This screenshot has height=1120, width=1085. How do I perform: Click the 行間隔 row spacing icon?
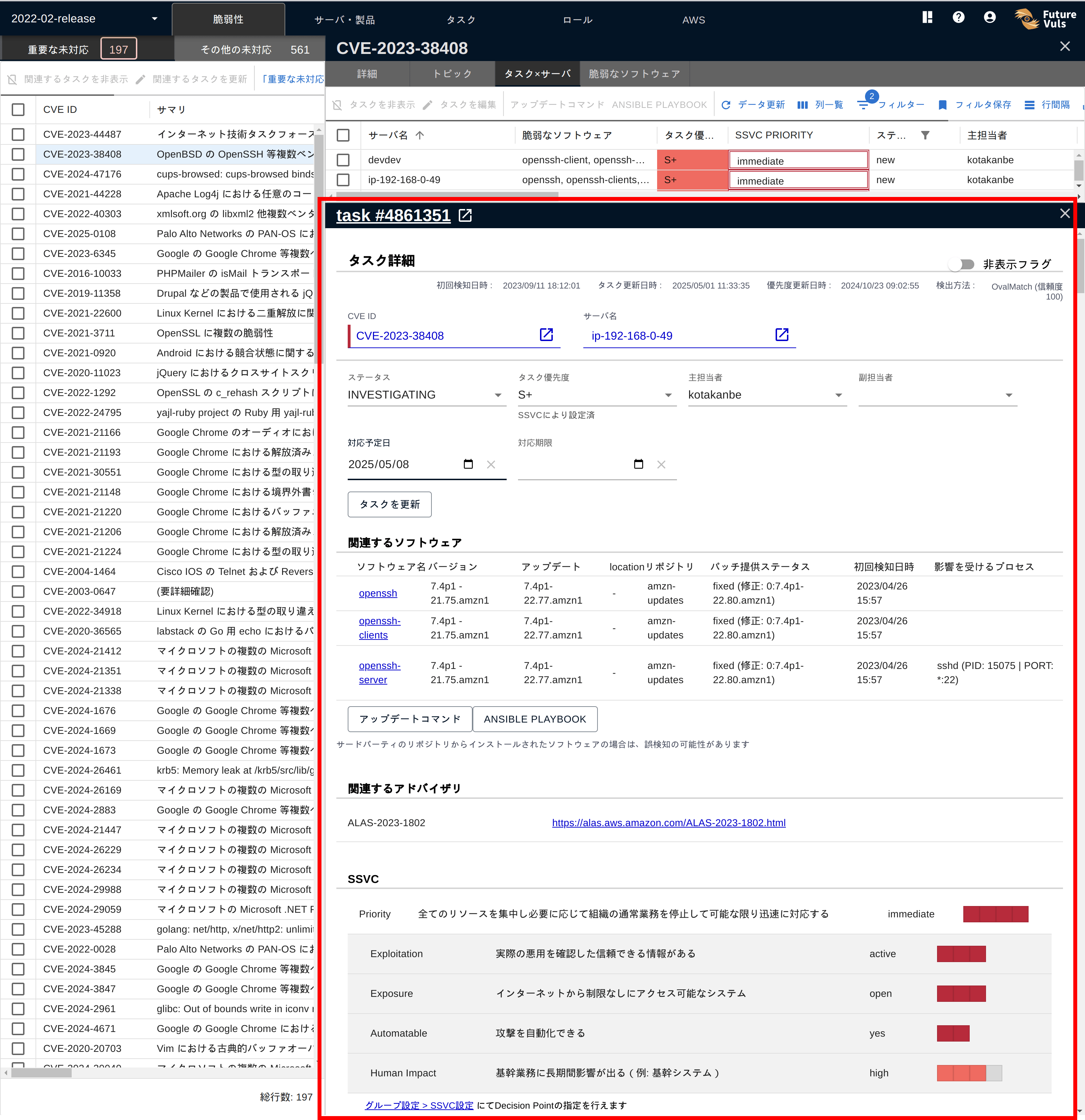pos(1029,105)
